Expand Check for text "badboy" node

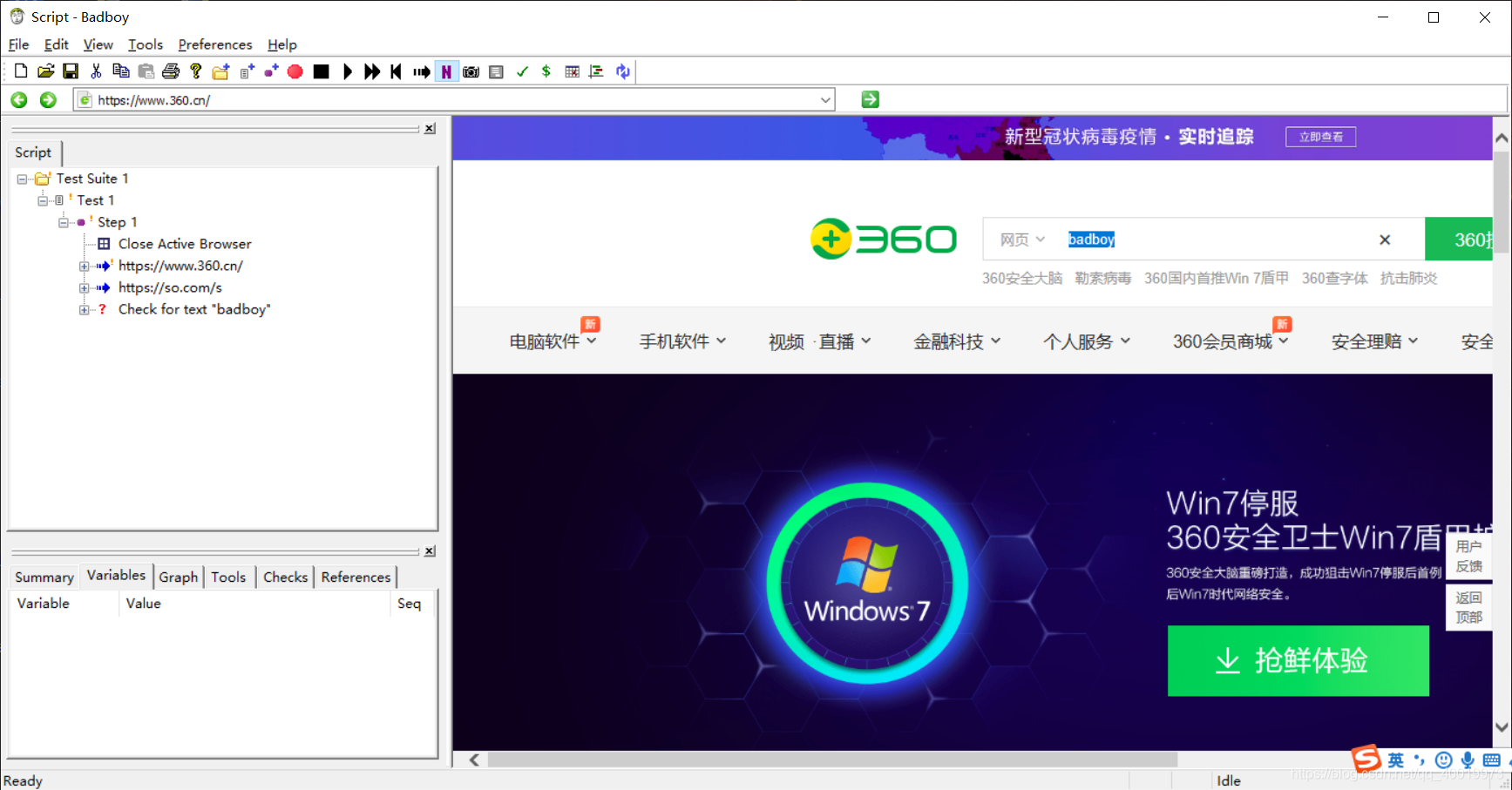point(84,310)
